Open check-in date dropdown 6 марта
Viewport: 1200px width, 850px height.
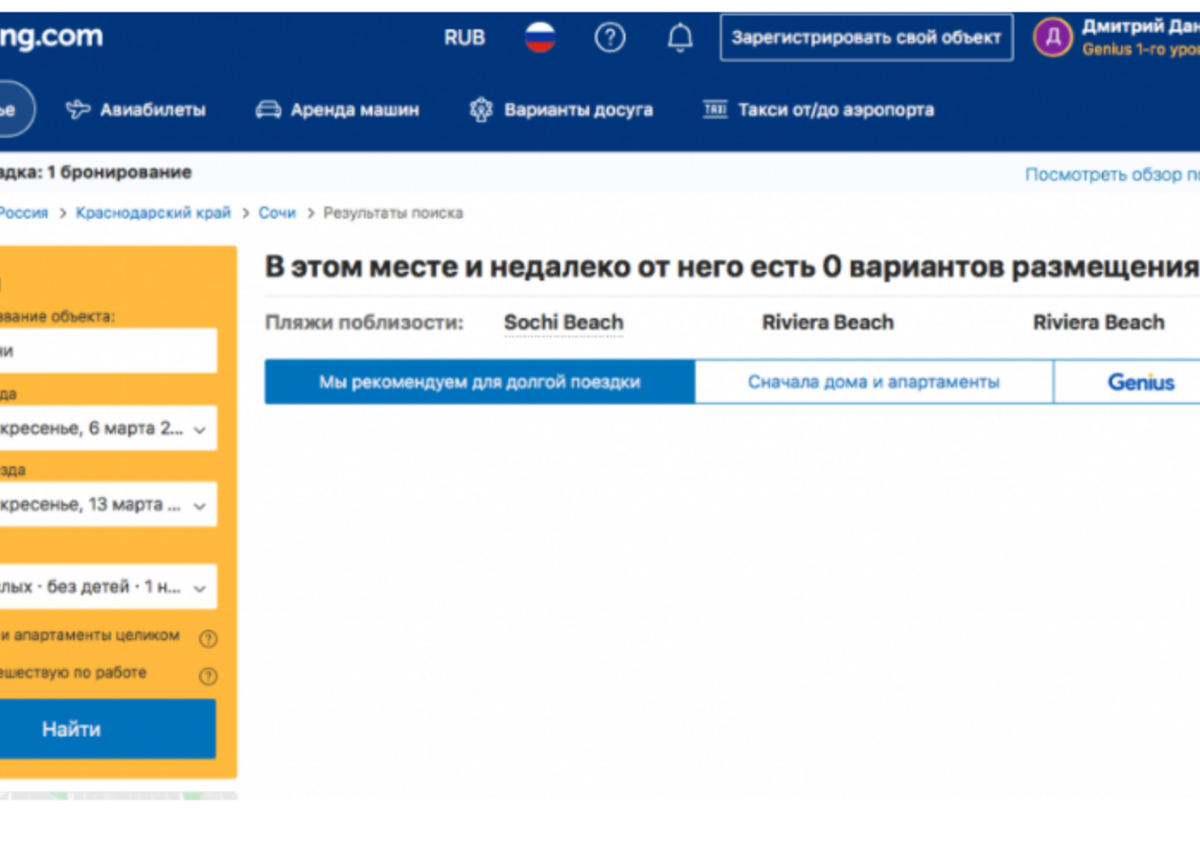click(106, 428)
